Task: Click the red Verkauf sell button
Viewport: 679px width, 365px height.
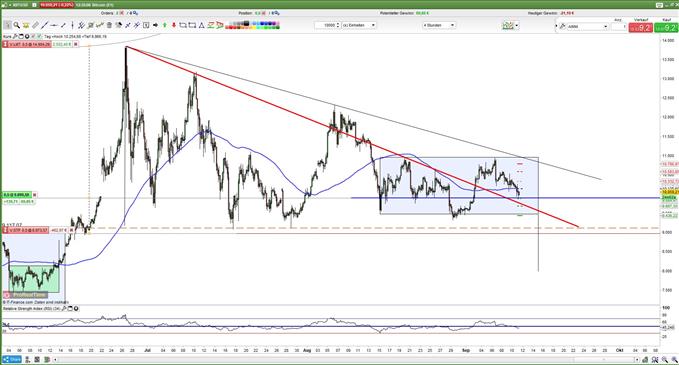Action: click(640, 28)
